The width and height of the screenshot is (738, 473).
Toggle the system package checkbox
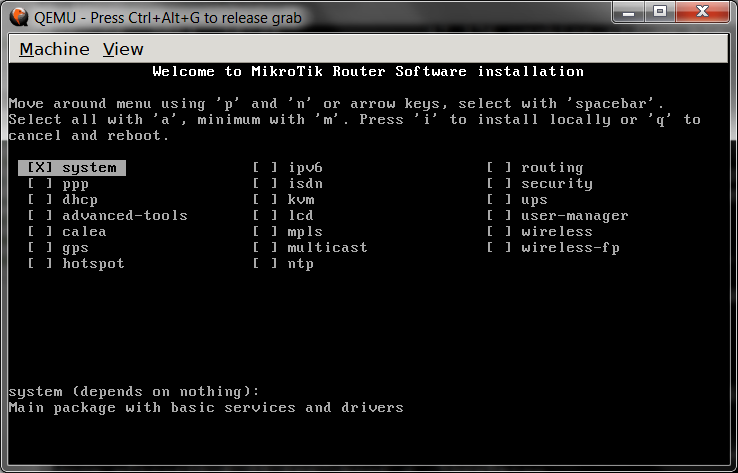[x=40, y=168]
